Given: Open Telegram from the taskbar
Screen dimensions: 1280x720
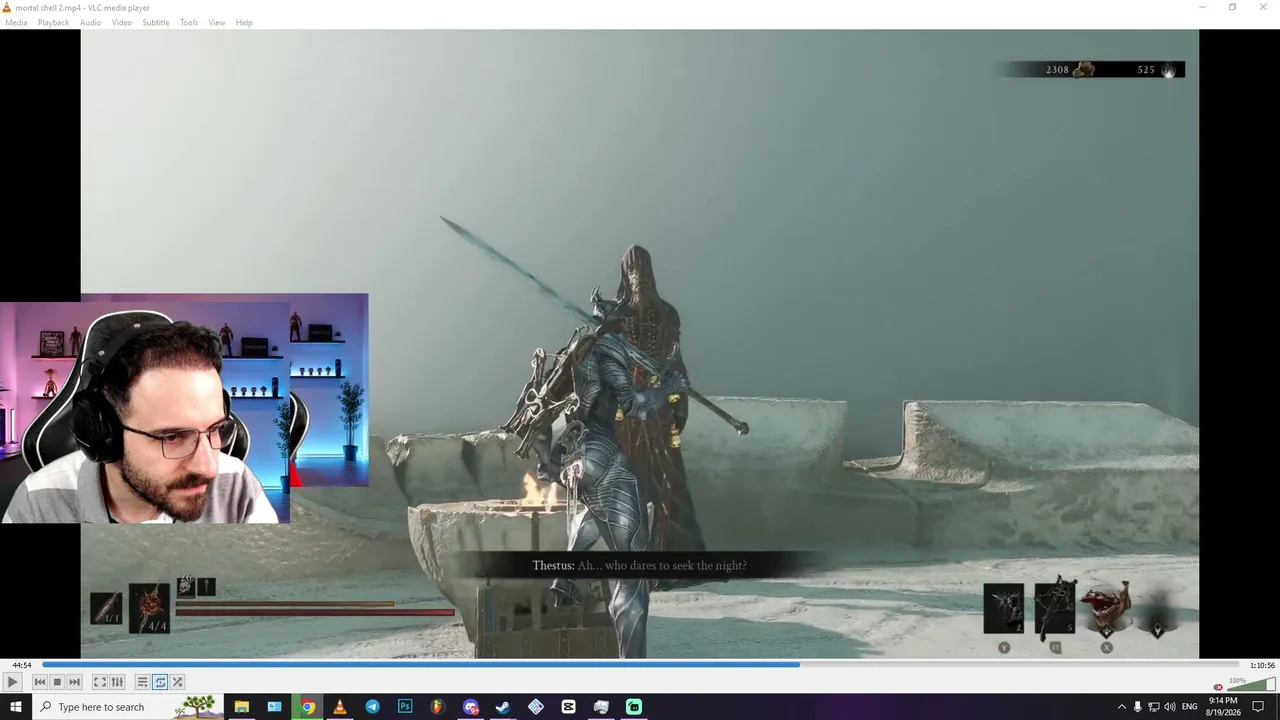Looking at the screenshot, I should pos(372,707).
